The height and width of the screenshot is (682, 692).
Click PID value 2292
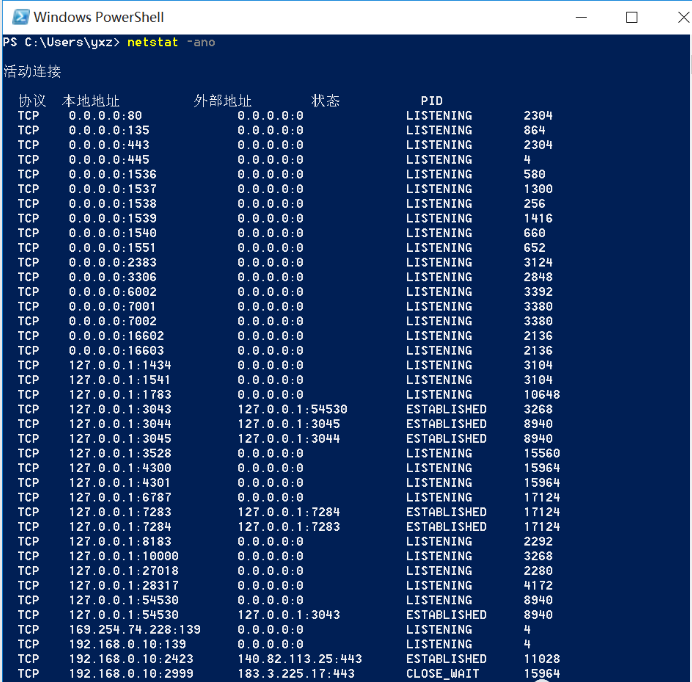tap(538, 542)
